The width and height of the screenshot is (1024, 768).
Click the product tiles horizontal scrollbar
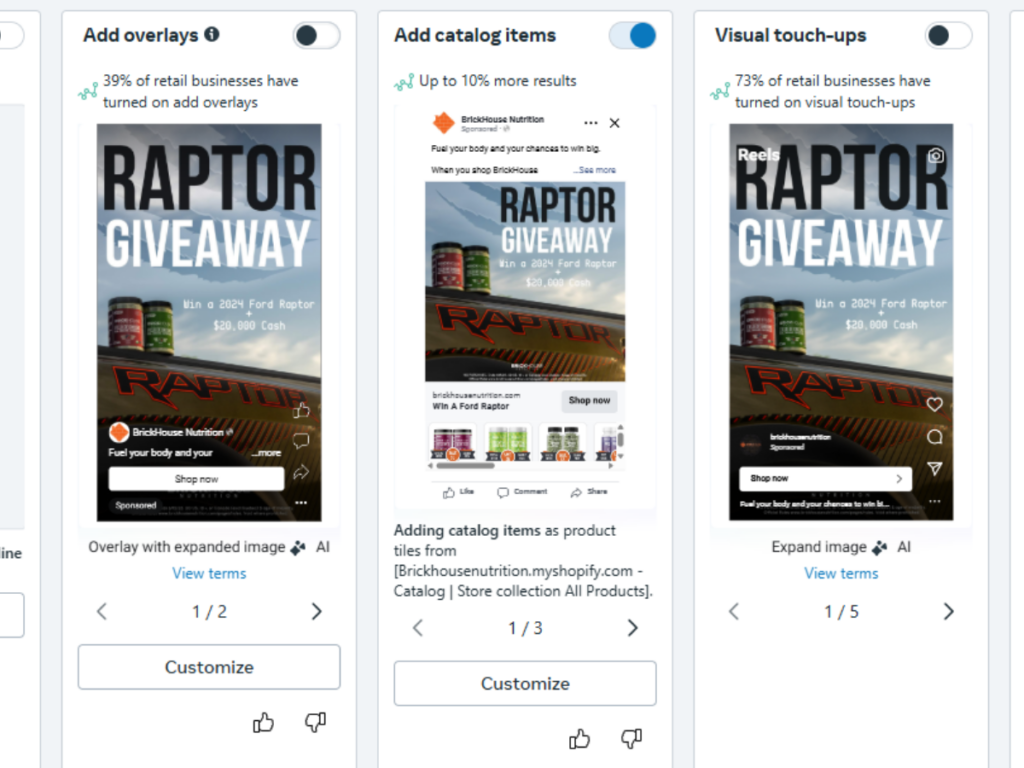click(x=465, y=466)
